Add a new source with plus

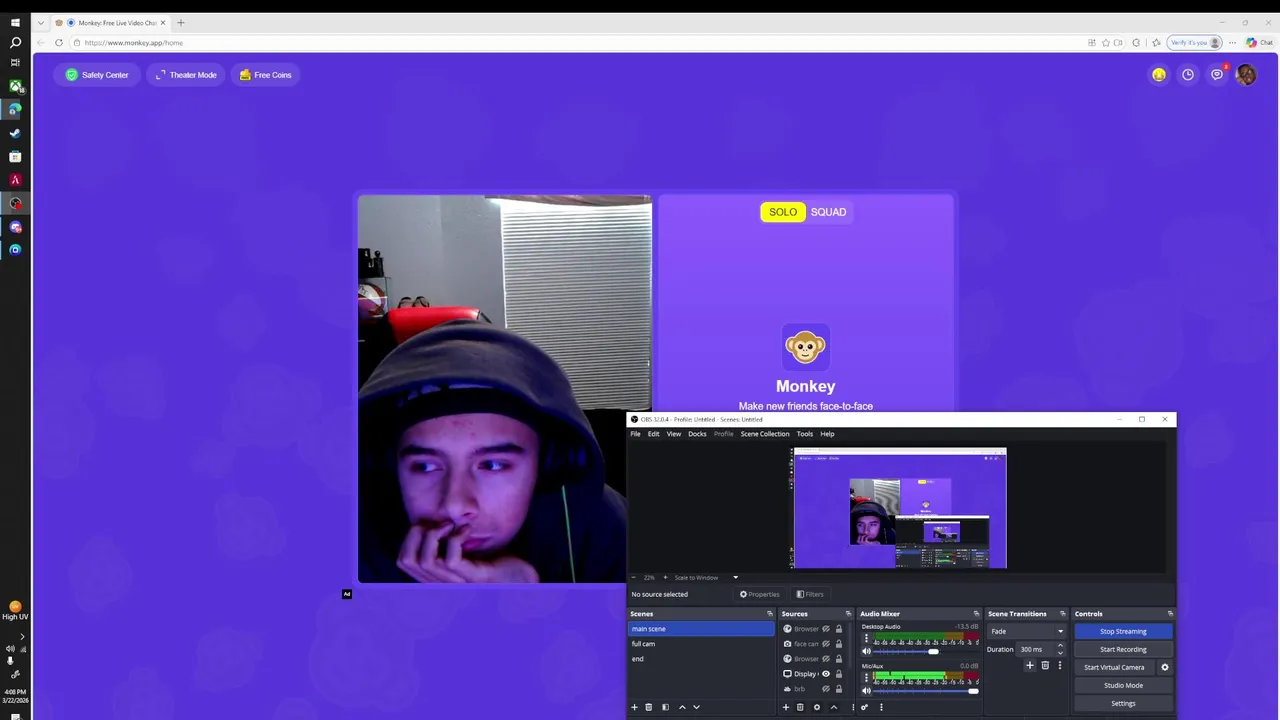[x=786, y=707]
